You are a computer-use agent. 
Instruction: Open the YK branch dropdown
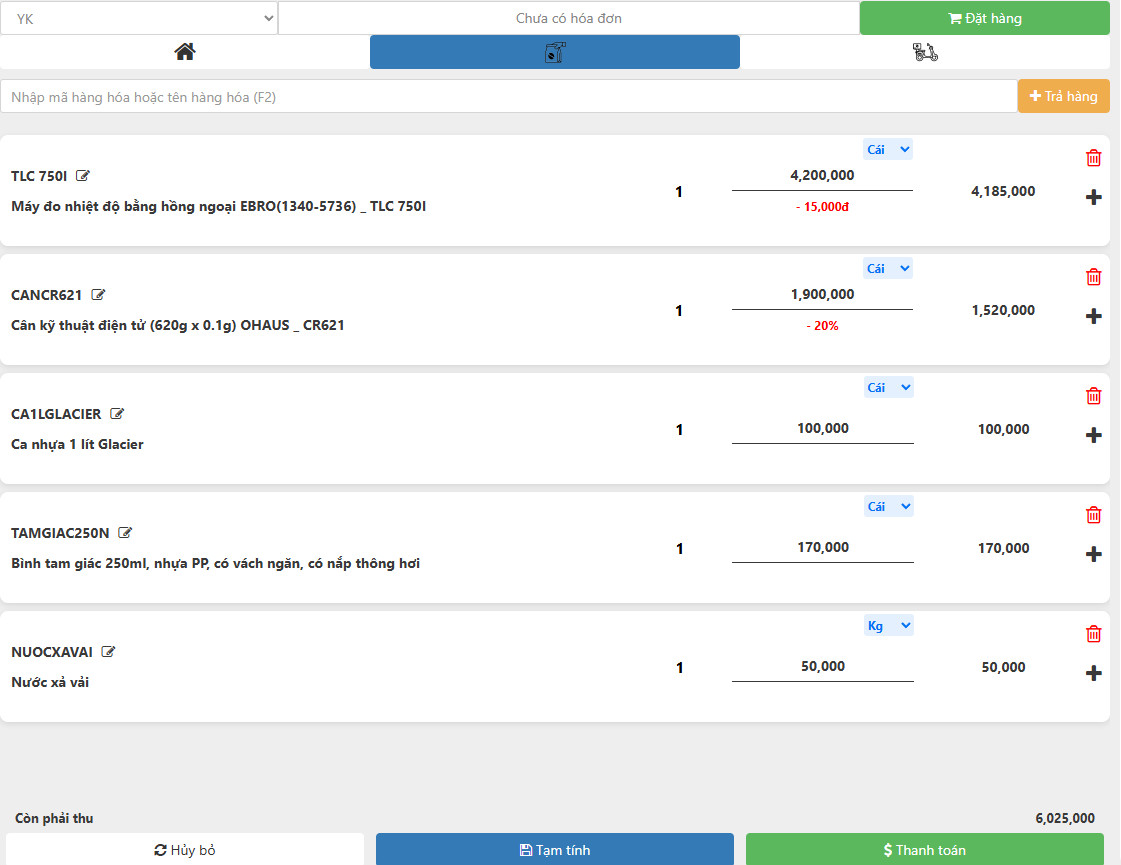[139, 18]
